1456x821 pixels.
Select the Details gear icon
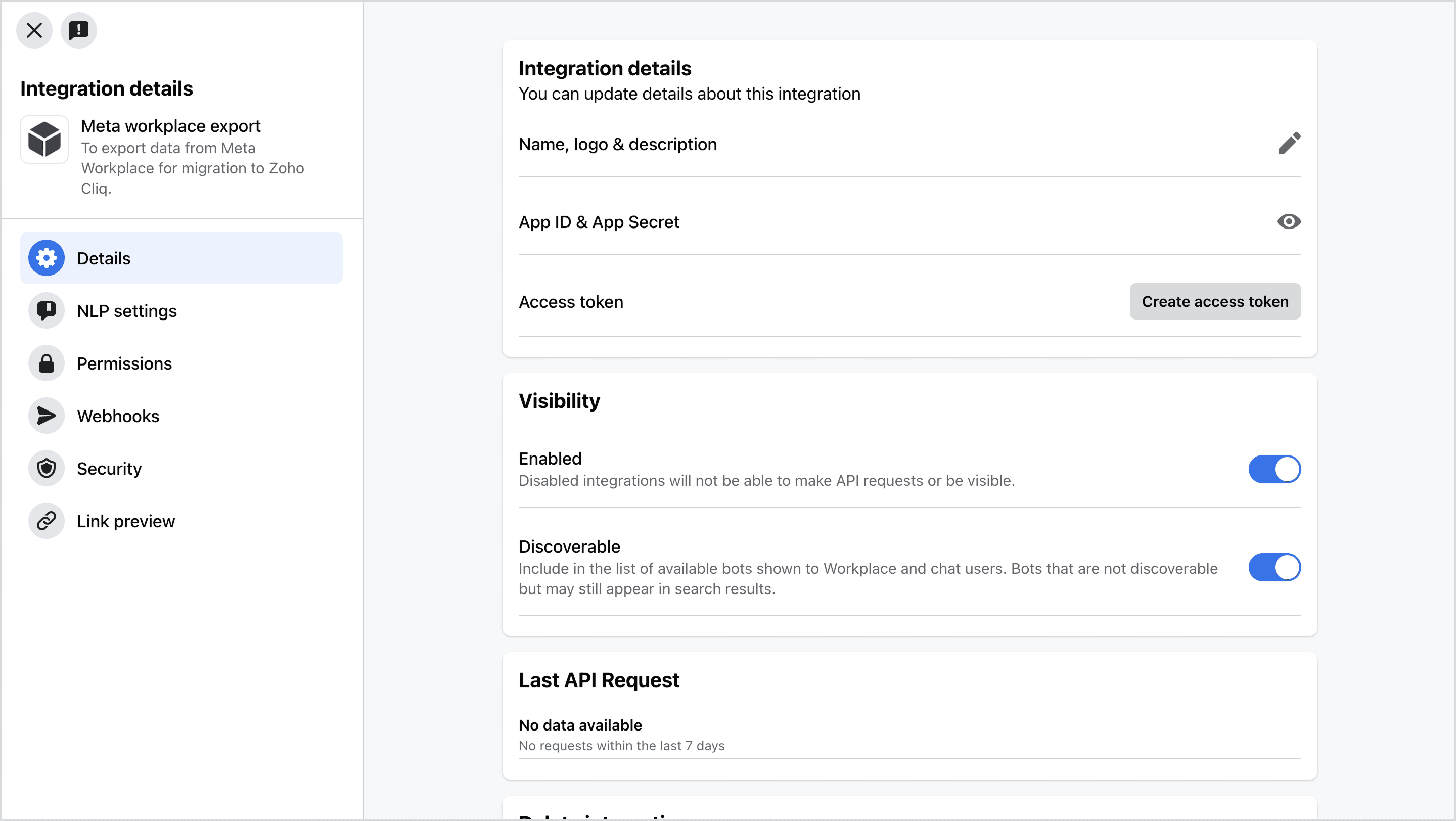[47, 258]
